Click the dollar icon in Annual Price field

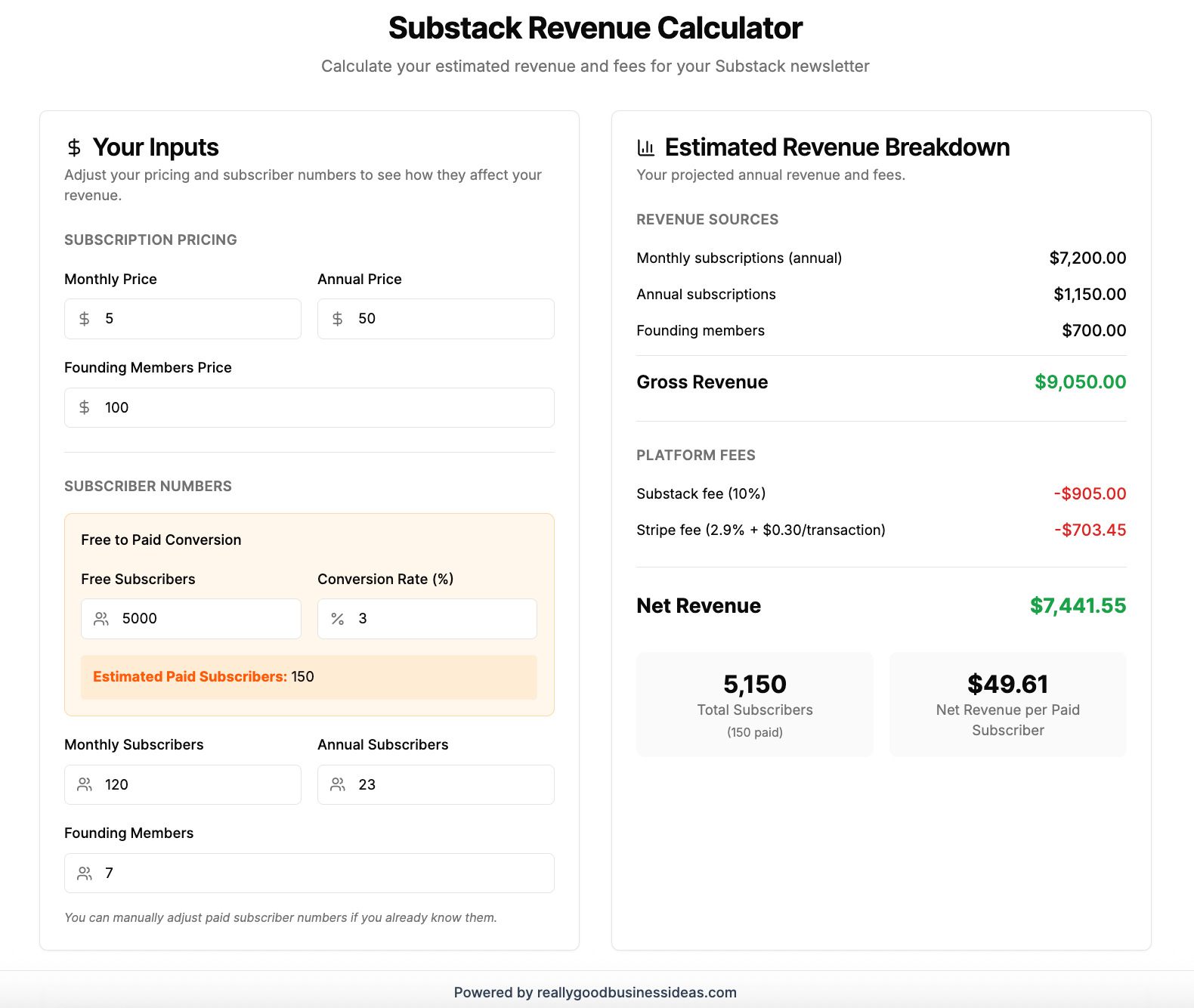[x=338, y=319]
